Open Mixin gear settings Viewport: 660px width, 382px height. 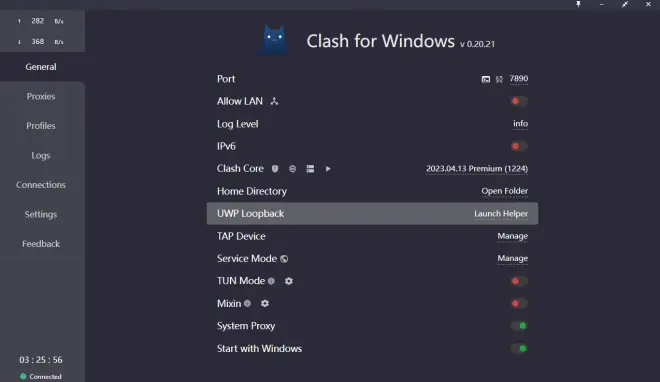pos(265,303)
